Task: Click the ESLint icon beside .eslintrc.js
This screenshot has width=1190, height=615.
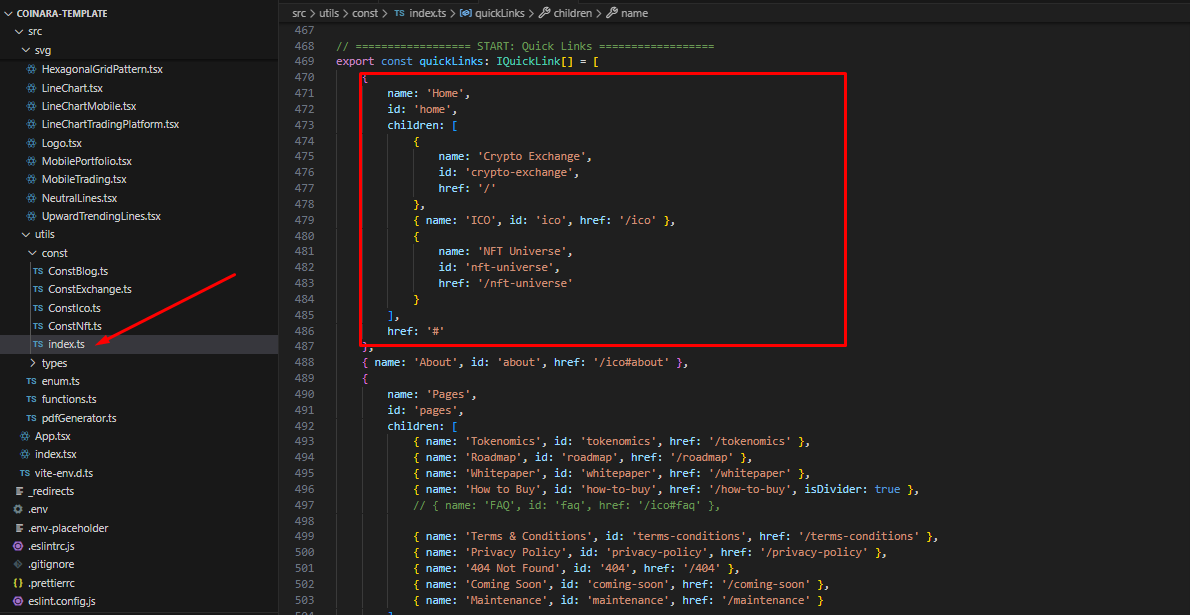Action: click(x=17, y=546)
